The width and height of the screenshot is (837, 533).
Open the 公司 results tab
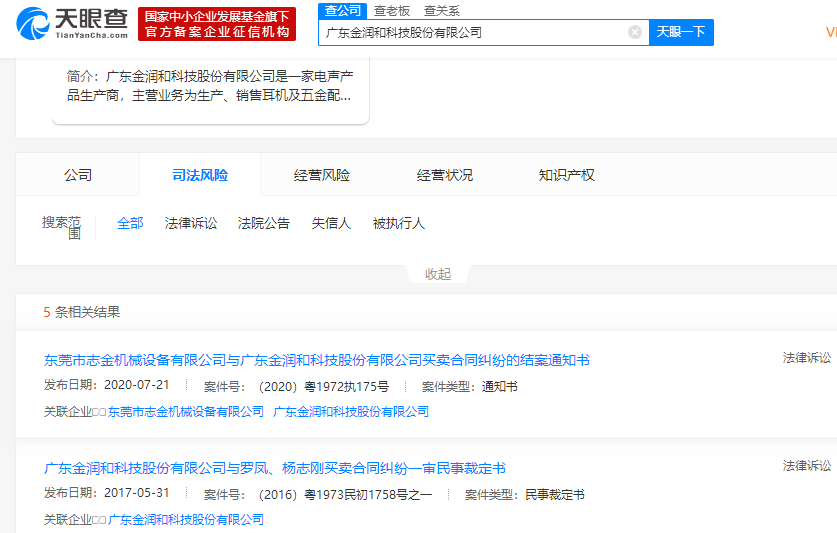point(78,175)
